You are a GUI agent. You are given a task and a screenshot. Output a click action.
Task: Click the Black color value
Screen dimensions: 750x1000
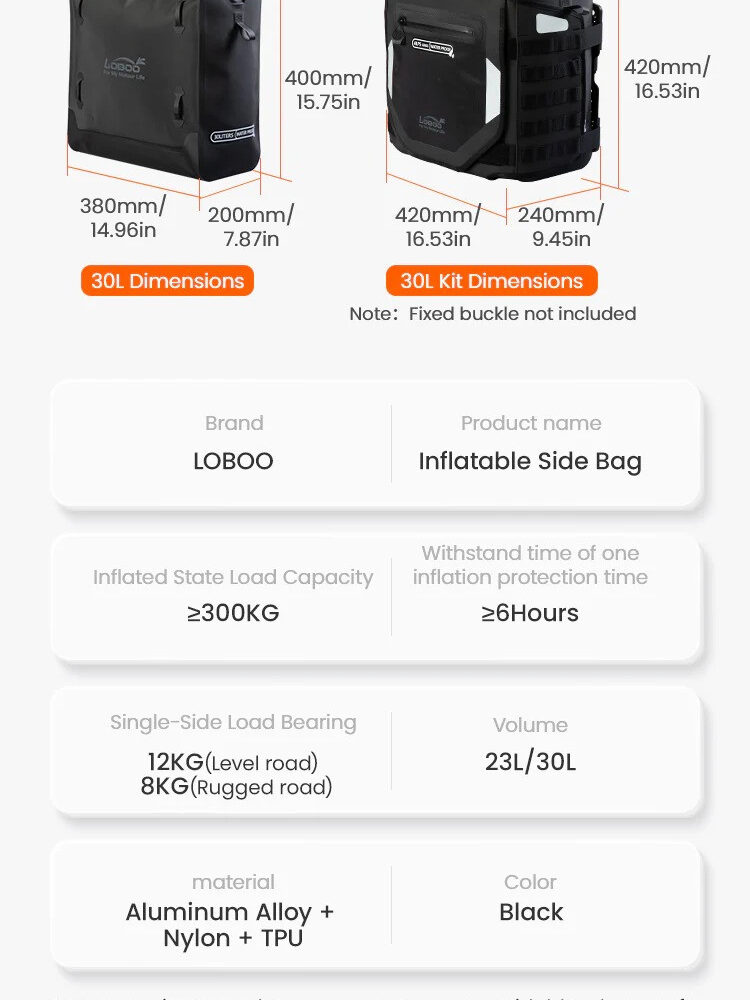pos(531,912)
